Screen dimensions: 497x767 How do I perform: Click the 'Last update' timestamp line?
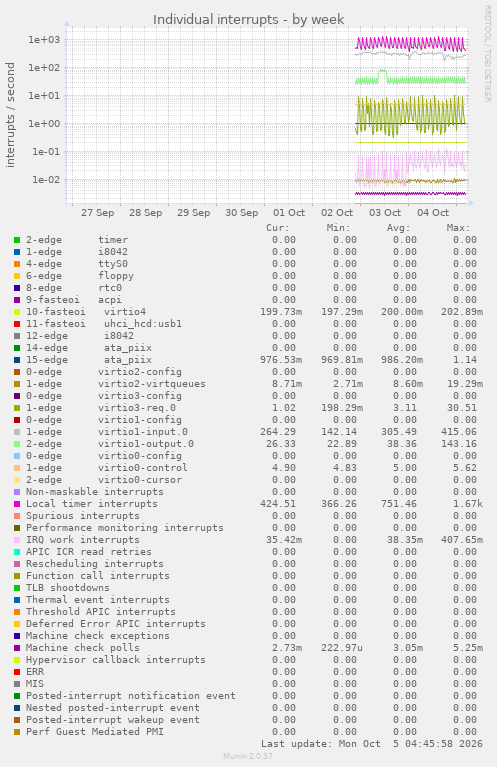(x=372, y=744)
